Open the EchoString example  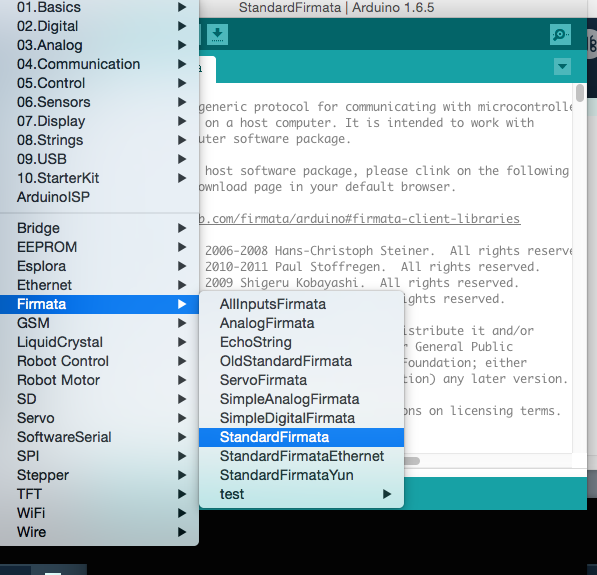coord(301,342)
